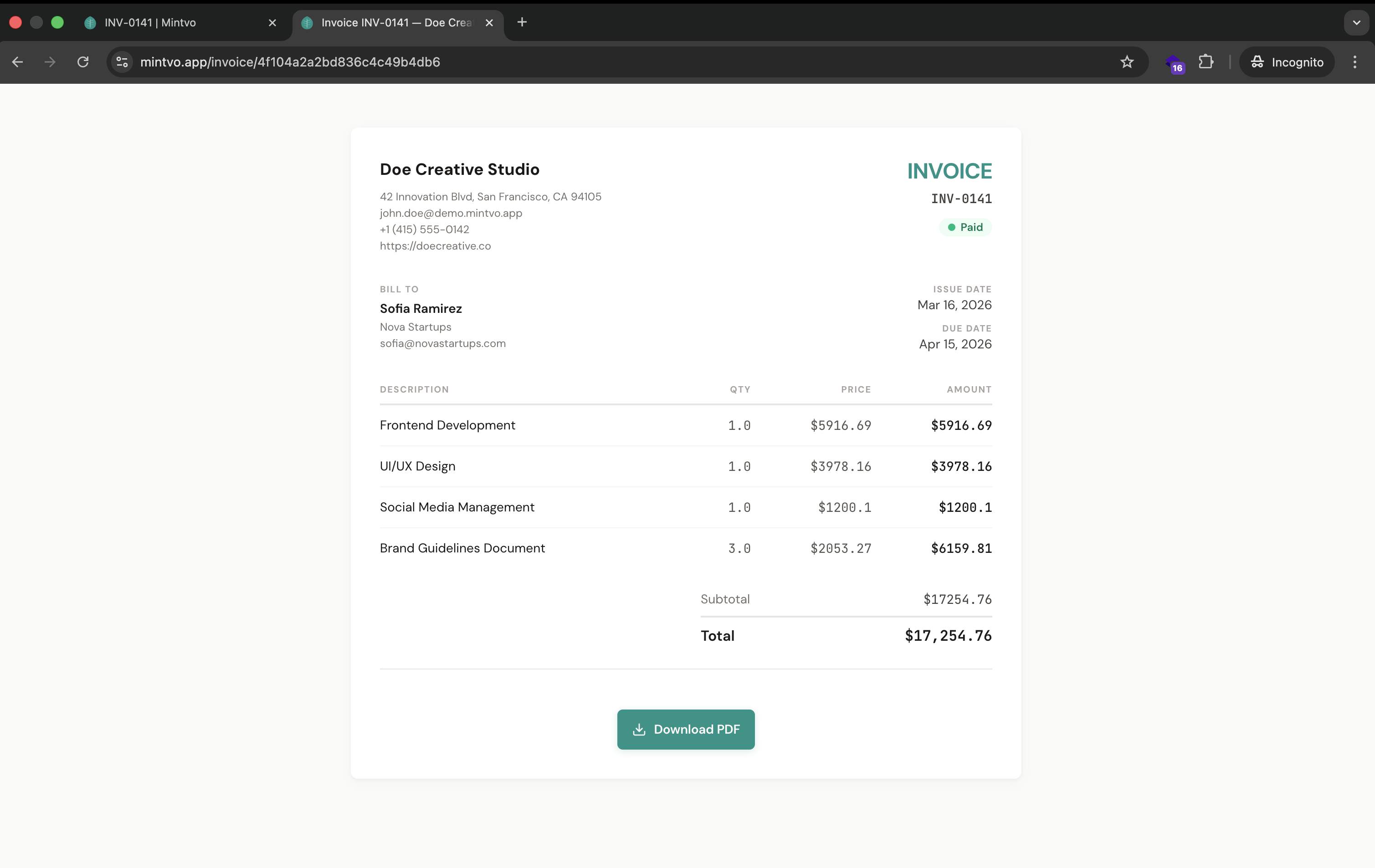
Task: Click the john.doe@demo.mintvo.app email
Action: (x=451, y=213)
